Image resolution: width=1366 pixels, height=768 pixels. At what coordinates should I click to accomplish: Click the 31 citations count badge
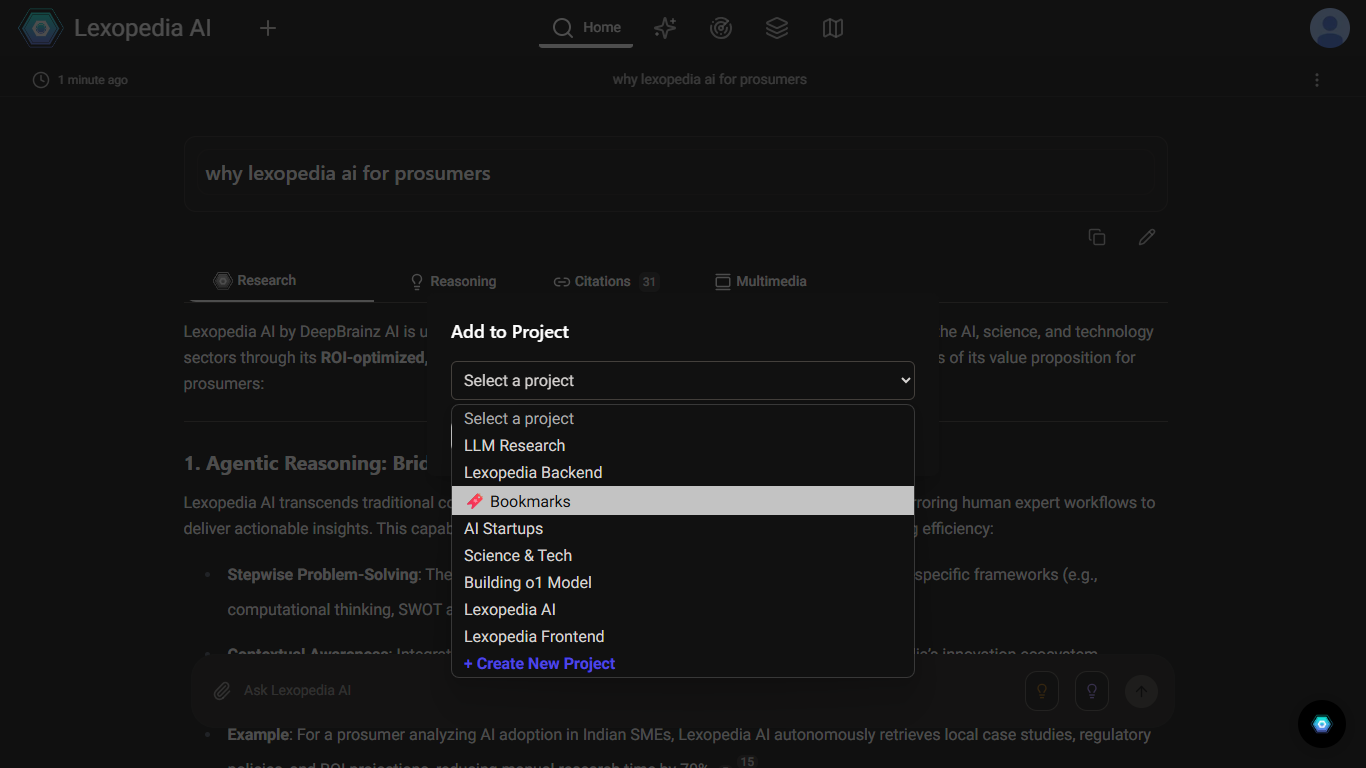pyautogui.click(x=649, y=282)
